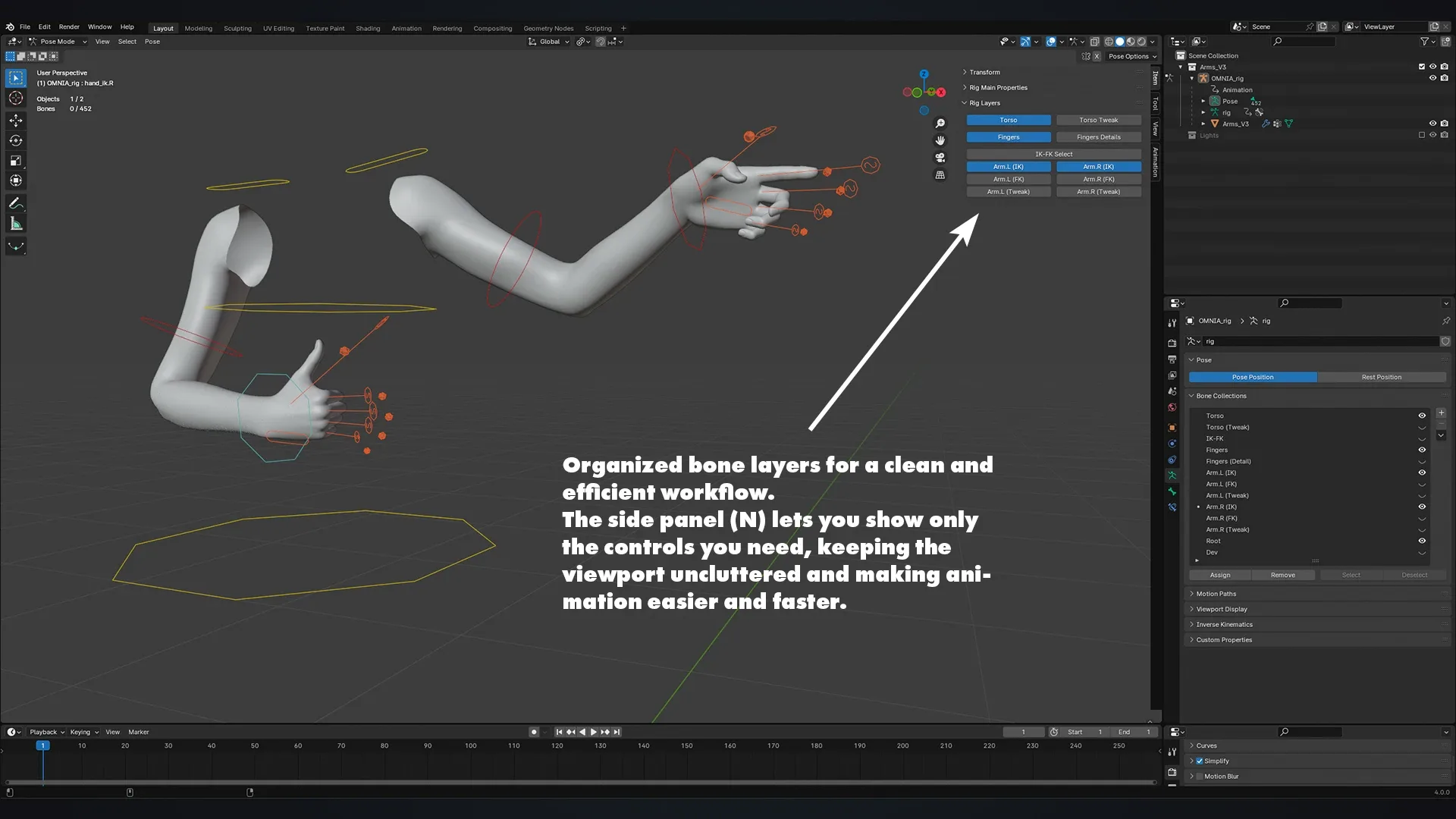Click the Assign bone collection button
The height and width of the screenshot is (819, 1456).
coord(1219,575)
